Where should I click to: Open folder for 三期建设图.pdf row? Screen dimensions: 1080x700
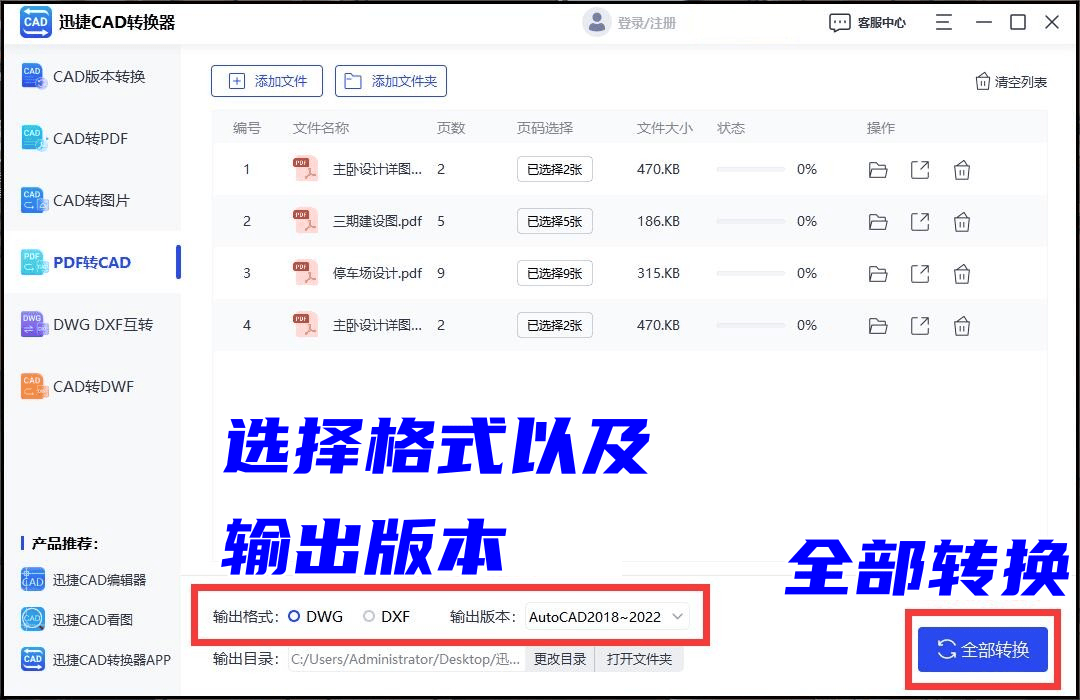pos(878,222)
